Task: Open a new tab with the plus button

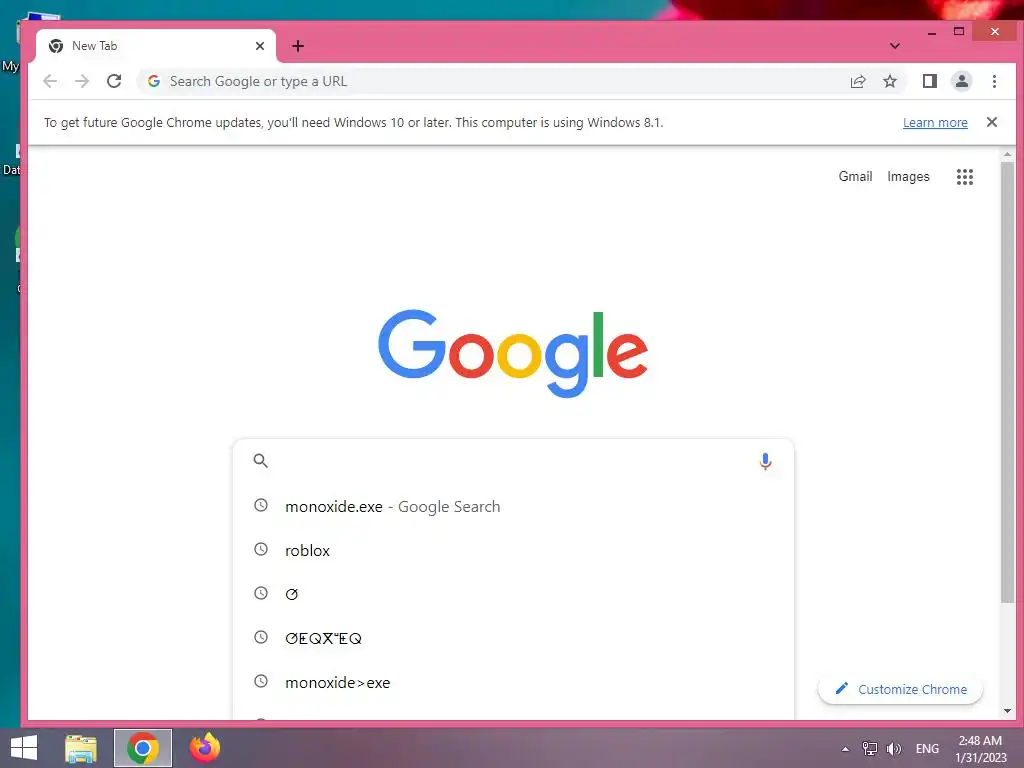Action: [298, 46]
